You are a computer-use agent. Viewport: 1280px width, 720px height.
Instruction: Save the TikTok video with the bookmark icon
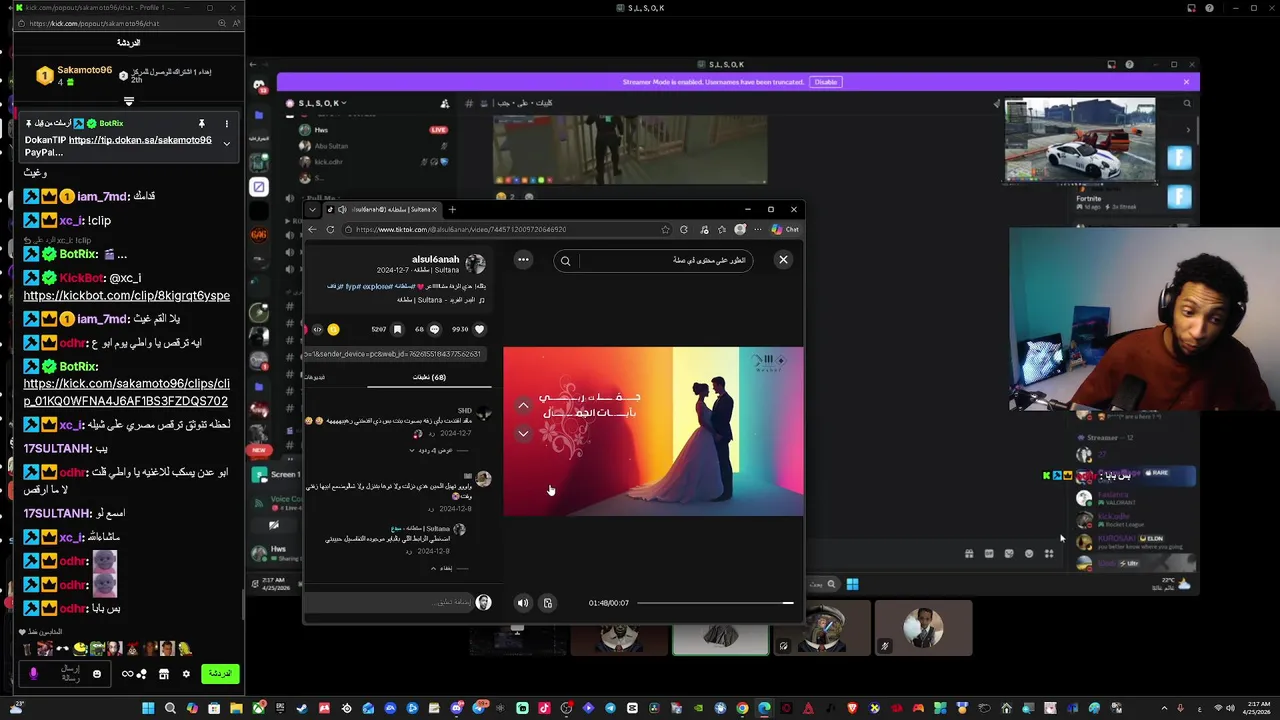pyautogui.click(x=397, y=329)
